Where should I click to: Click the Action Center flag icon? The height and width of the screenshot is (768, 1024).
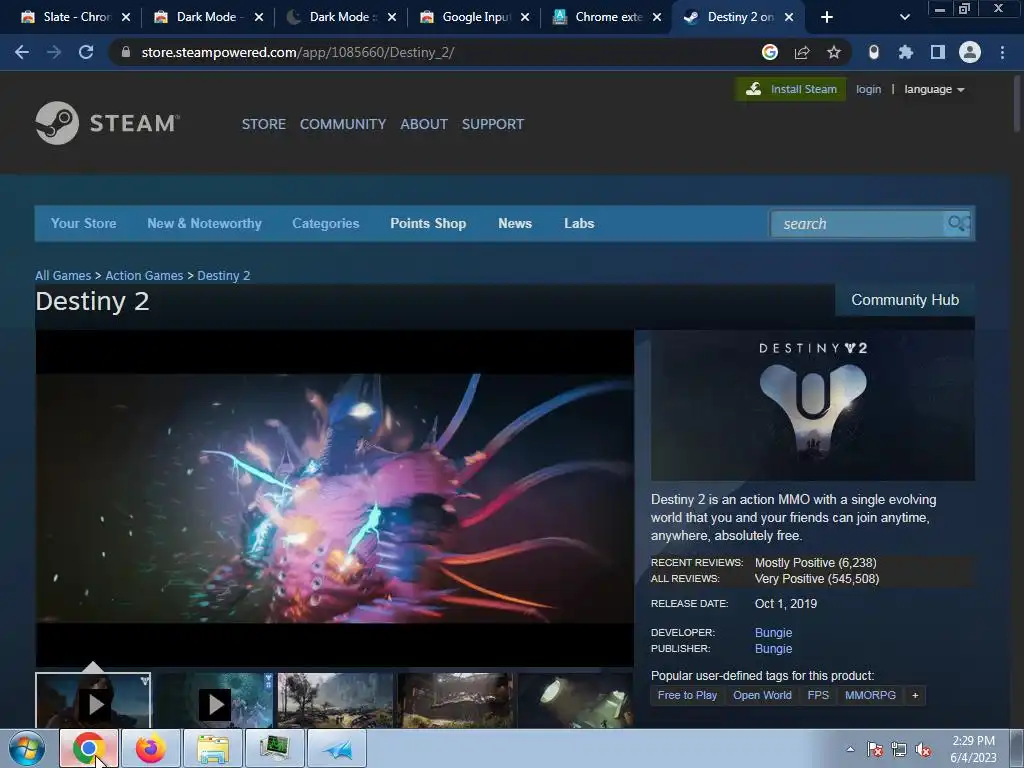click(875, 750)
